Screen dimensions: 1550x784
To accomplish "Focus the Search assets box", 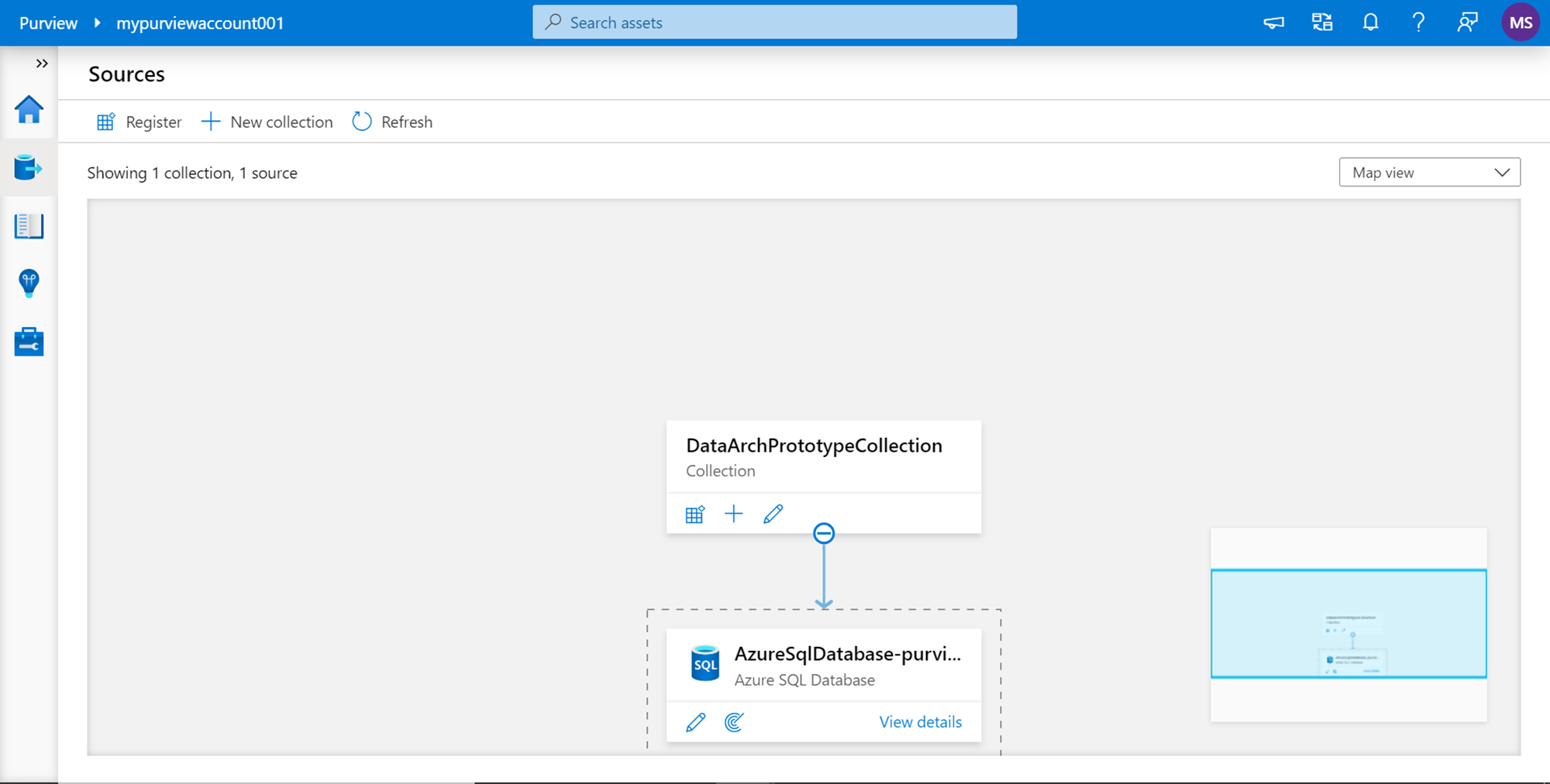I will (x=775, y=22).
